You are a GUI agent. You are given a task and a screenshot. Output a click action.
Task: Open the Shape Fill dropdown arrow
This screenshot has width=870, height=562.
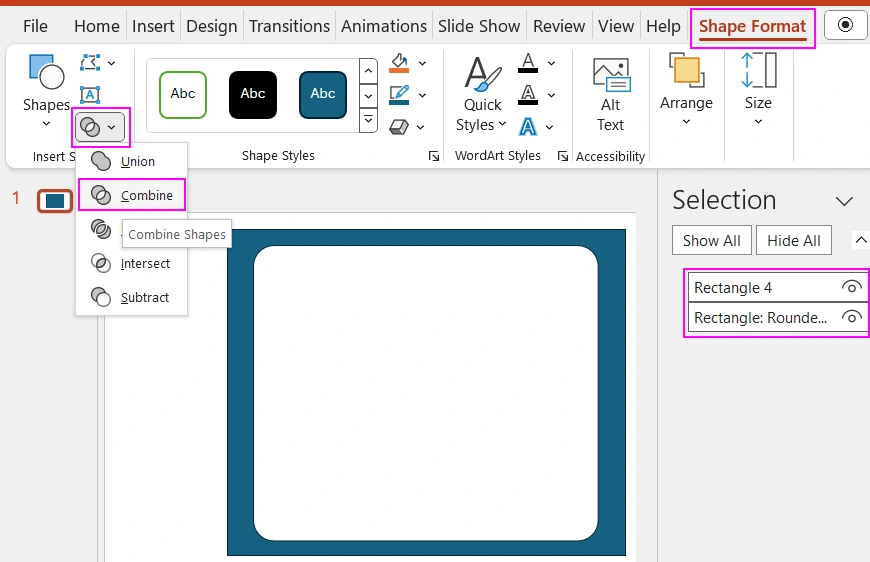point(422,63)
